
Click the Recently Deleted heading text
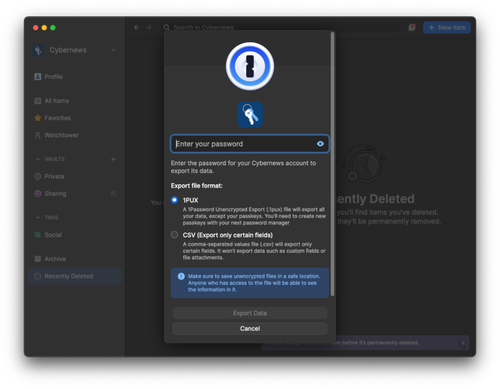point(375,199)
